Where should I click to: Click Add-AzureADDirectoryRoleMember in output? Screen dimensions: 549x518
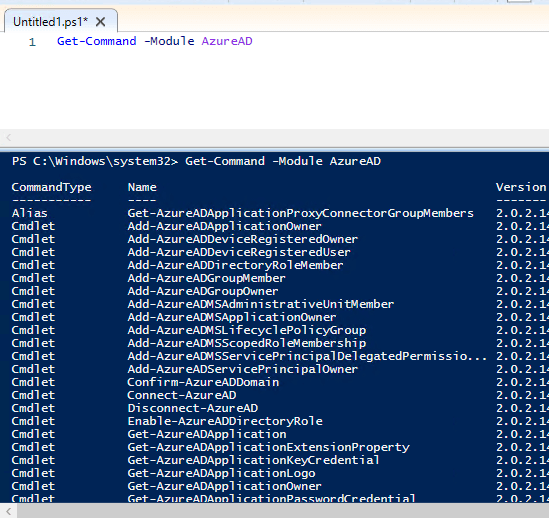click(235, 265)
